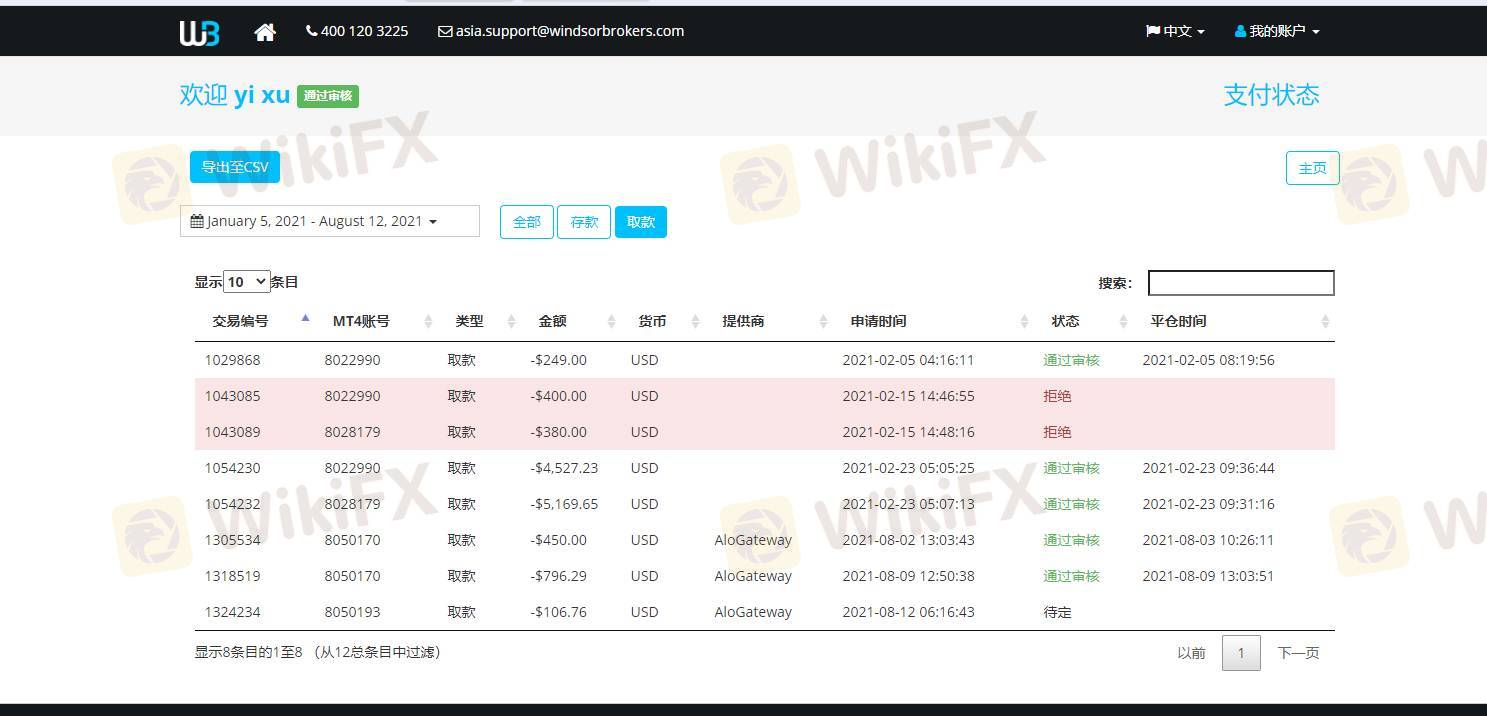
Task: Expand the 我的账户 account menu
Action: pyautogui.click(x=1277, y=31)
